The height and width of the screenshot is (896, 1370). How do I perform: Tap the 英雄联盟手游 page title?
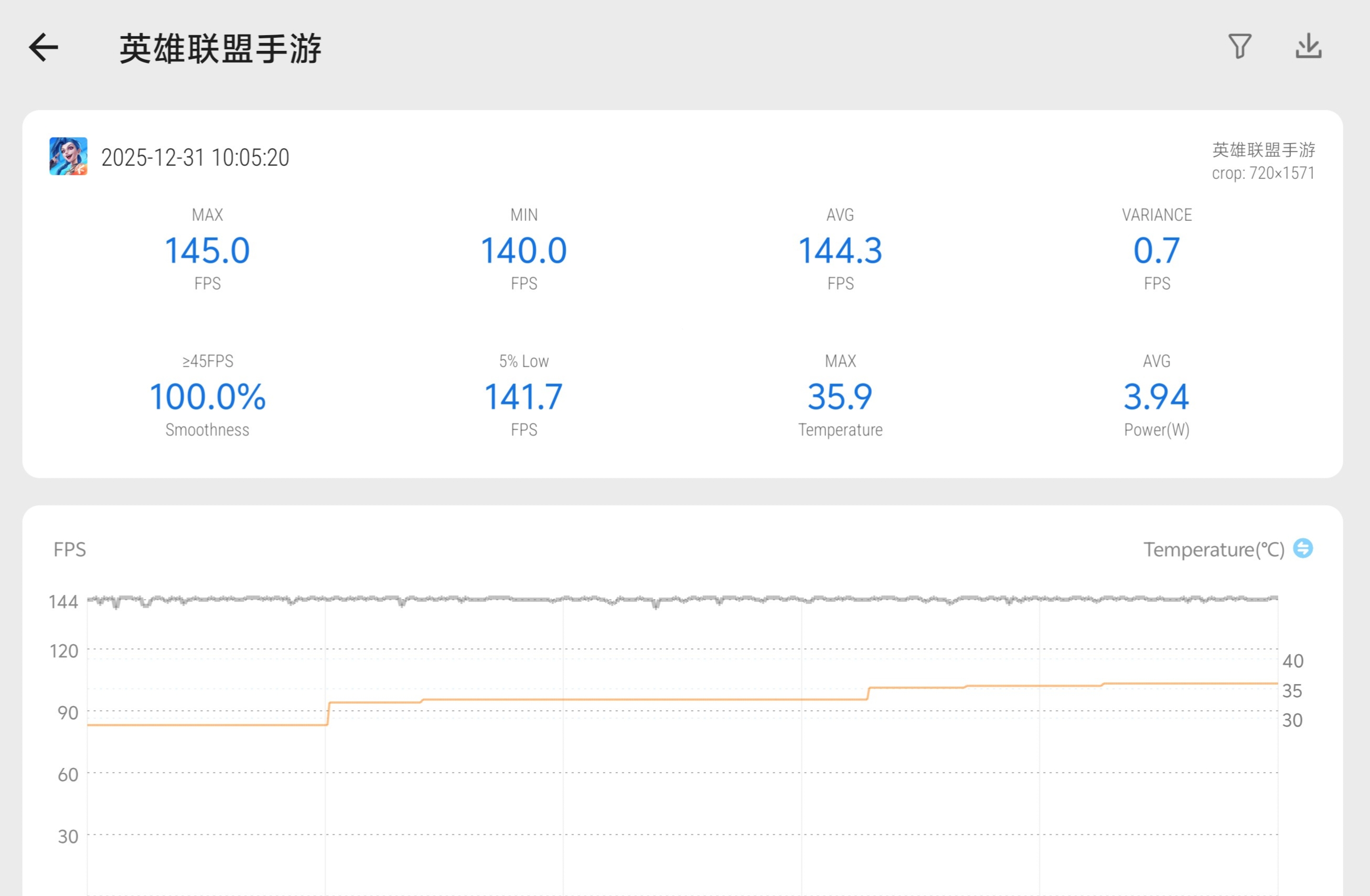click(220, 48)
